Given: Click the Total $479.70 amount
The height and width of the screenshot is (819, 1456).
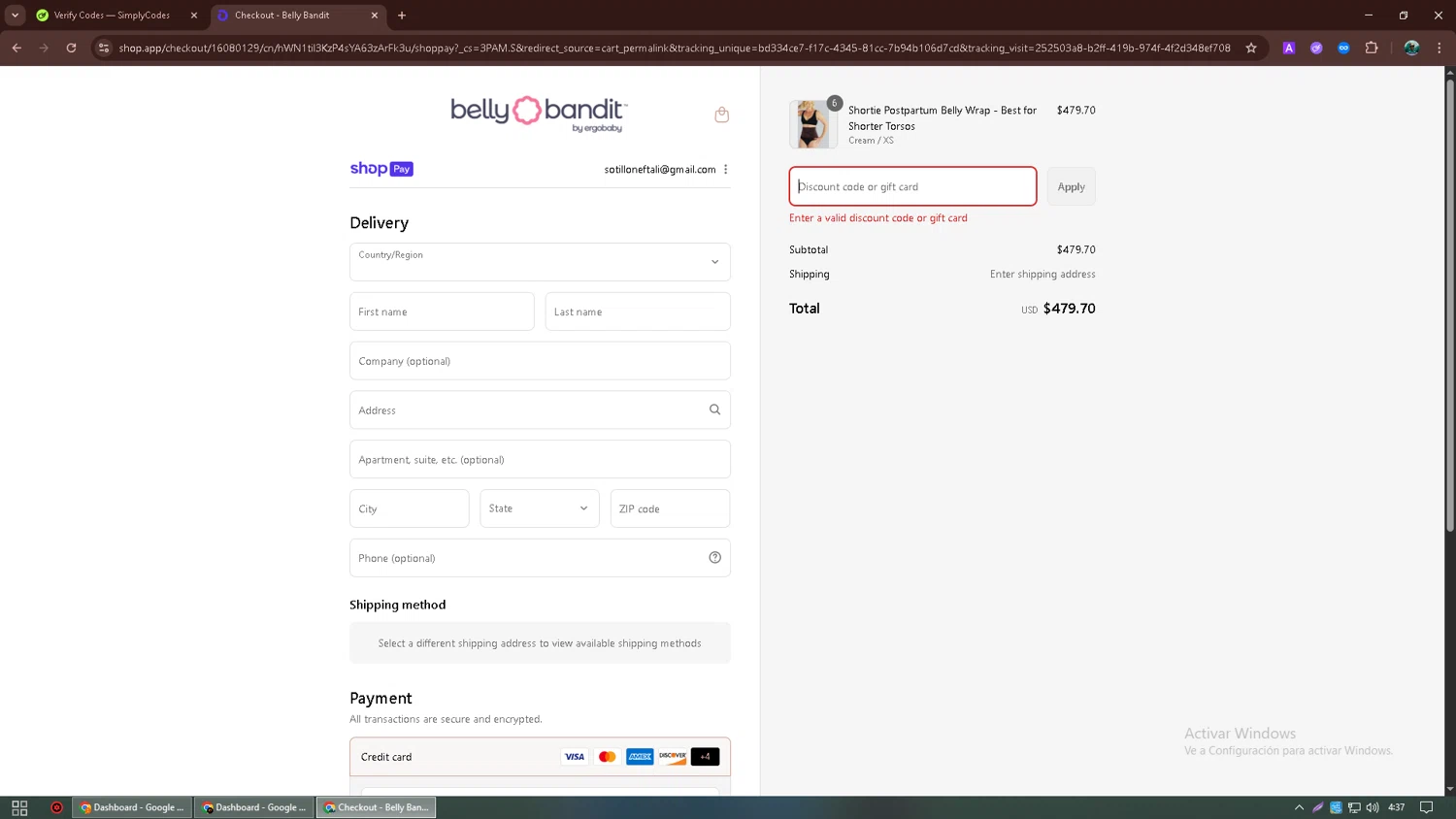Looking at the screenshot, I should [1069, 309].
